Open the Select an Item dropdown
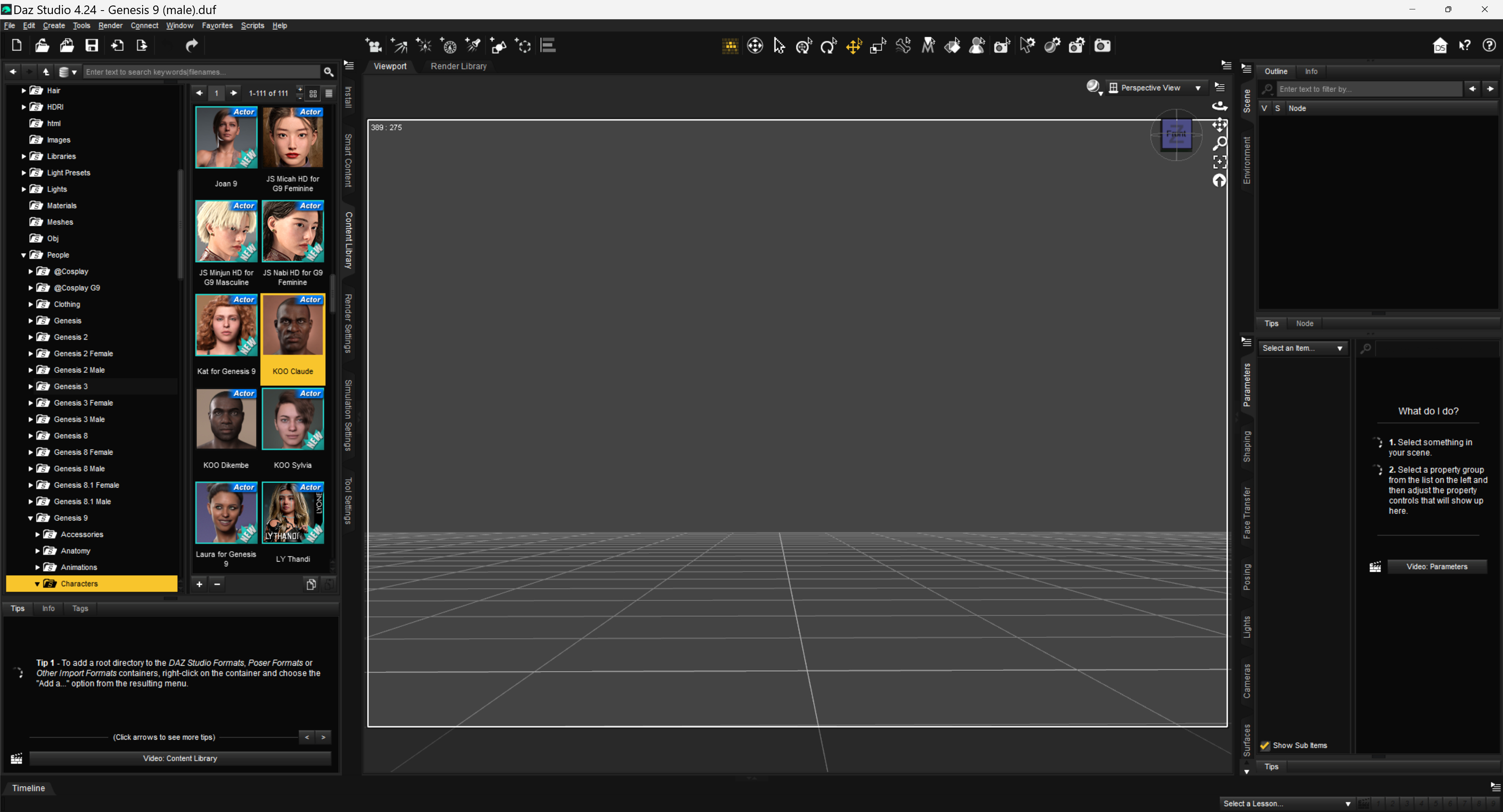 tap(1302, 348)
